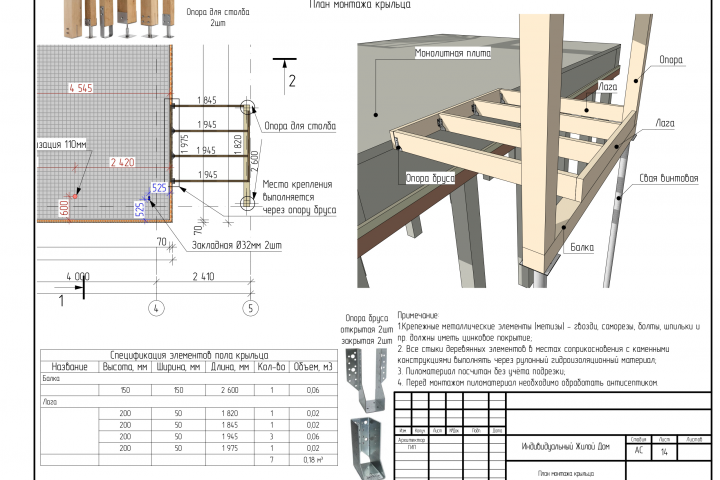Select the vertical '2 600' beam dimension on the plan
Screen dimensions: 720x480
point(255,161)
